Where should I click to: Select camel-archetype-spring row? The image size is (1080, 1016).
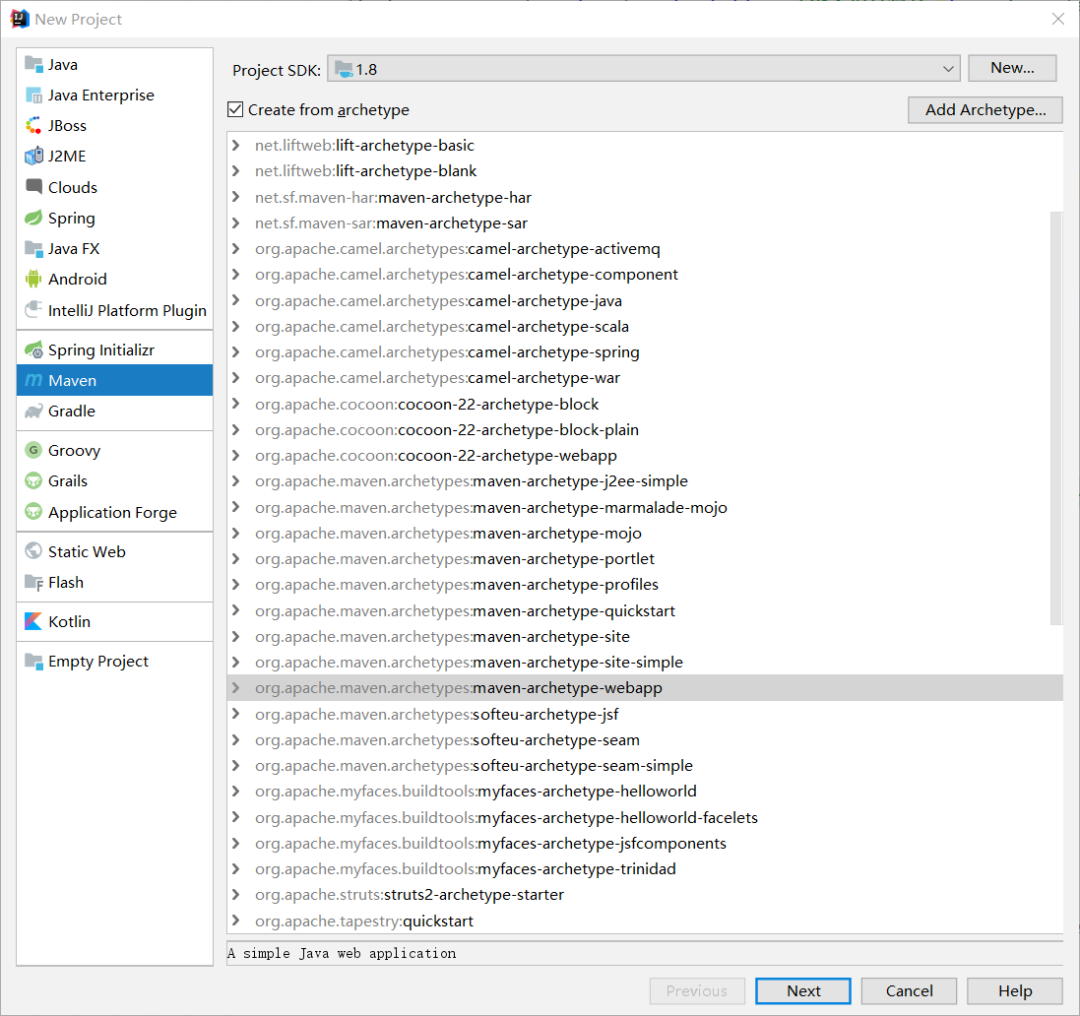pyautogui.click(x=645, y=352)
